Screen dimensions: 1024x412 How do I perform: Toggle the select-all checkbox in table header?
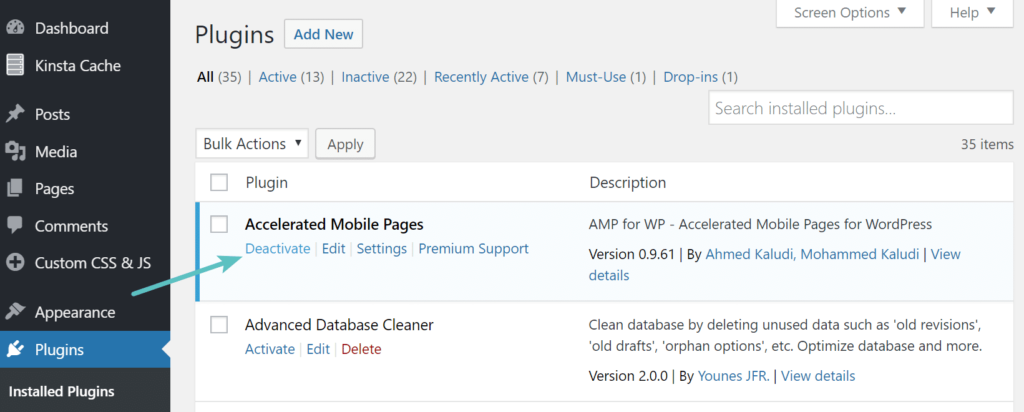[219, 182]
